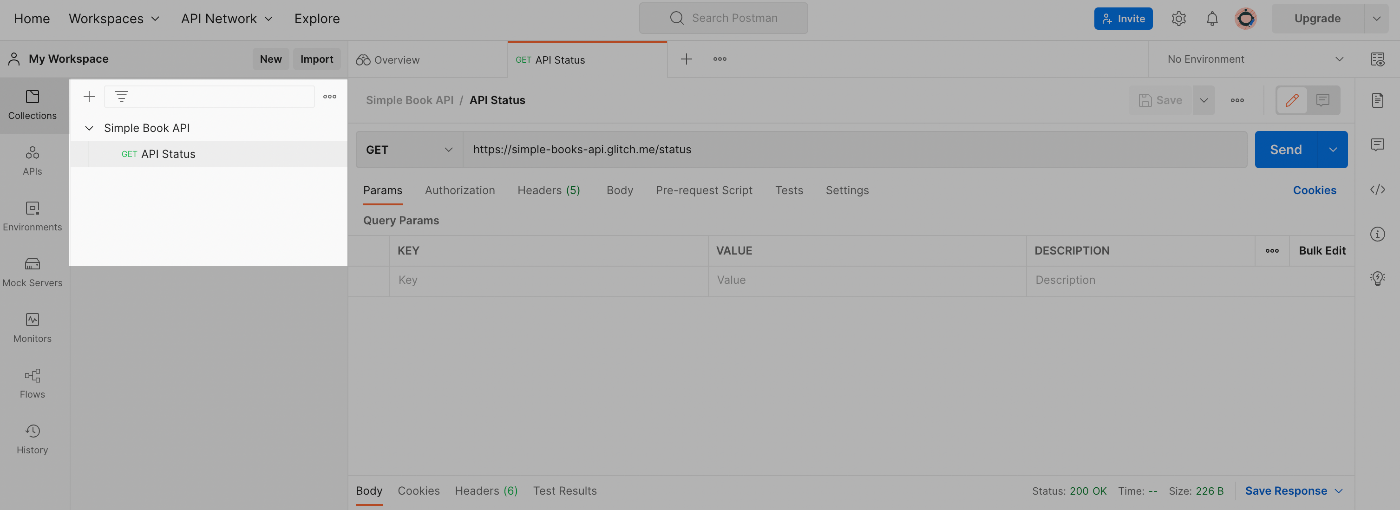Click the Save button

pyautogui.click(x=1161, y=100)
